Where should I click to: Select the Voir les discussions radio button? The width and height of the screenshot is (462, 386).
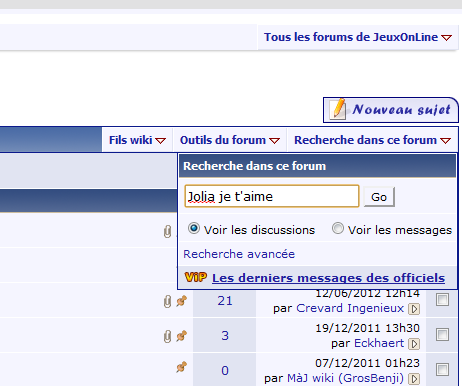(x=194, y=229)
